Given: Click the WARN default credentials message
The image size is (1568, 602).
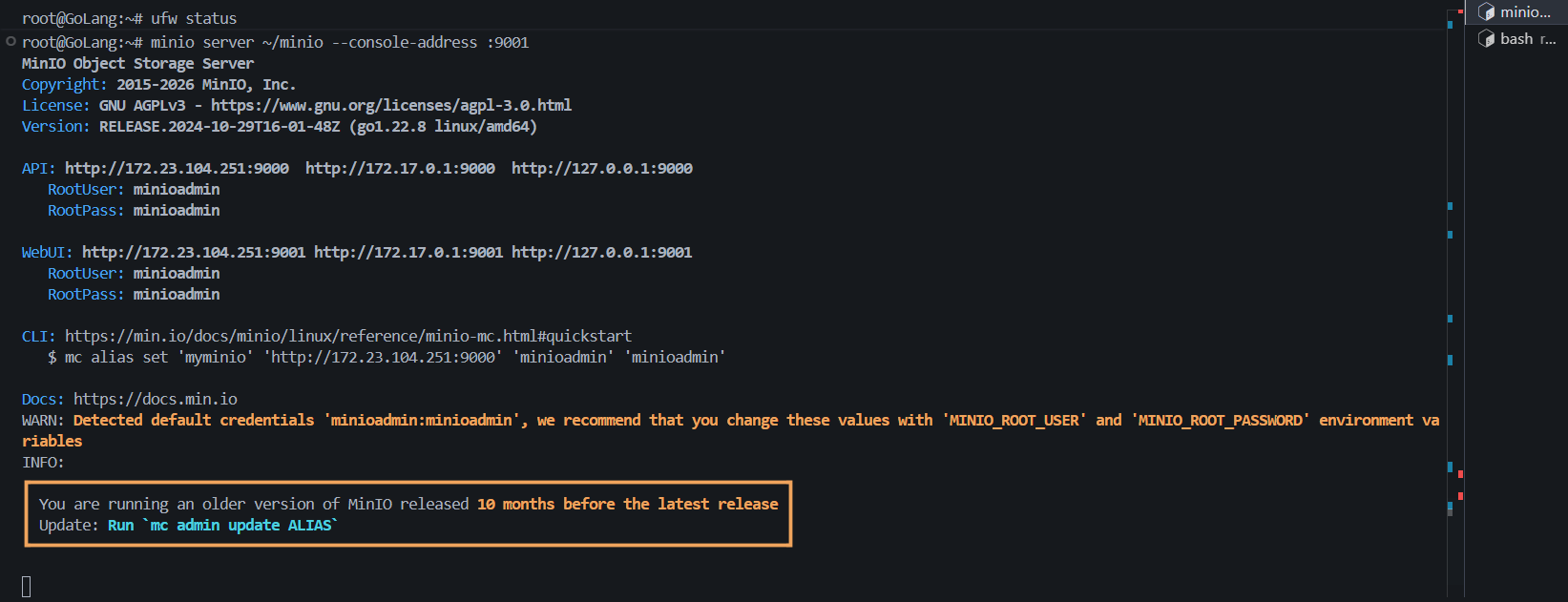Looking at the screenshot, I should coord(730,430).
